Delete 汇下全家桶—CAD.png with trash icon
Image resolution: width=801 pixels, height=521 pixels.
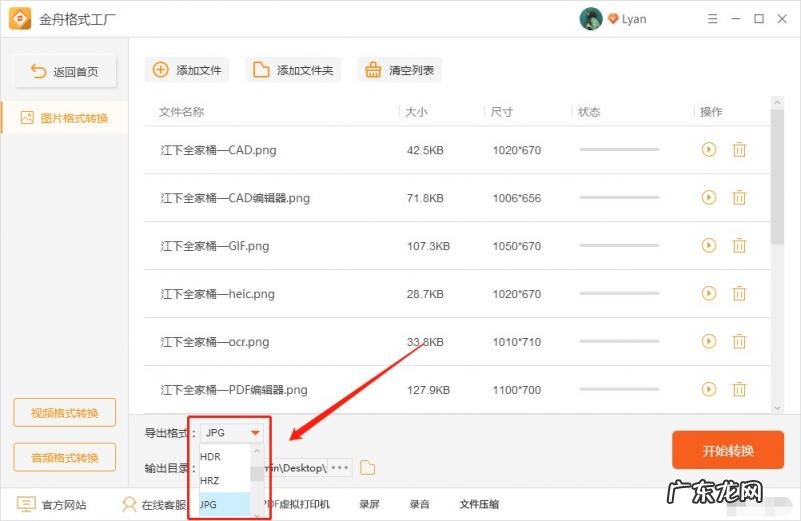click(x=739, y=150)
